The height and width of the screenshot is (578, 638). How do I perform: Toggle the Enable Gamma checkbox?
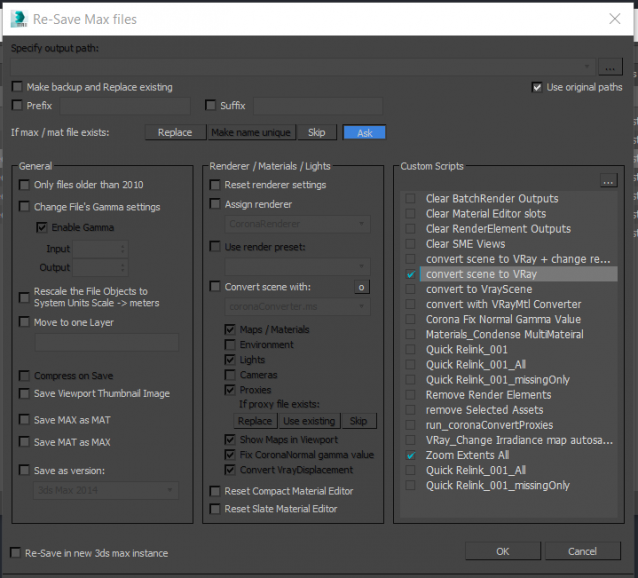click(42, 227)
